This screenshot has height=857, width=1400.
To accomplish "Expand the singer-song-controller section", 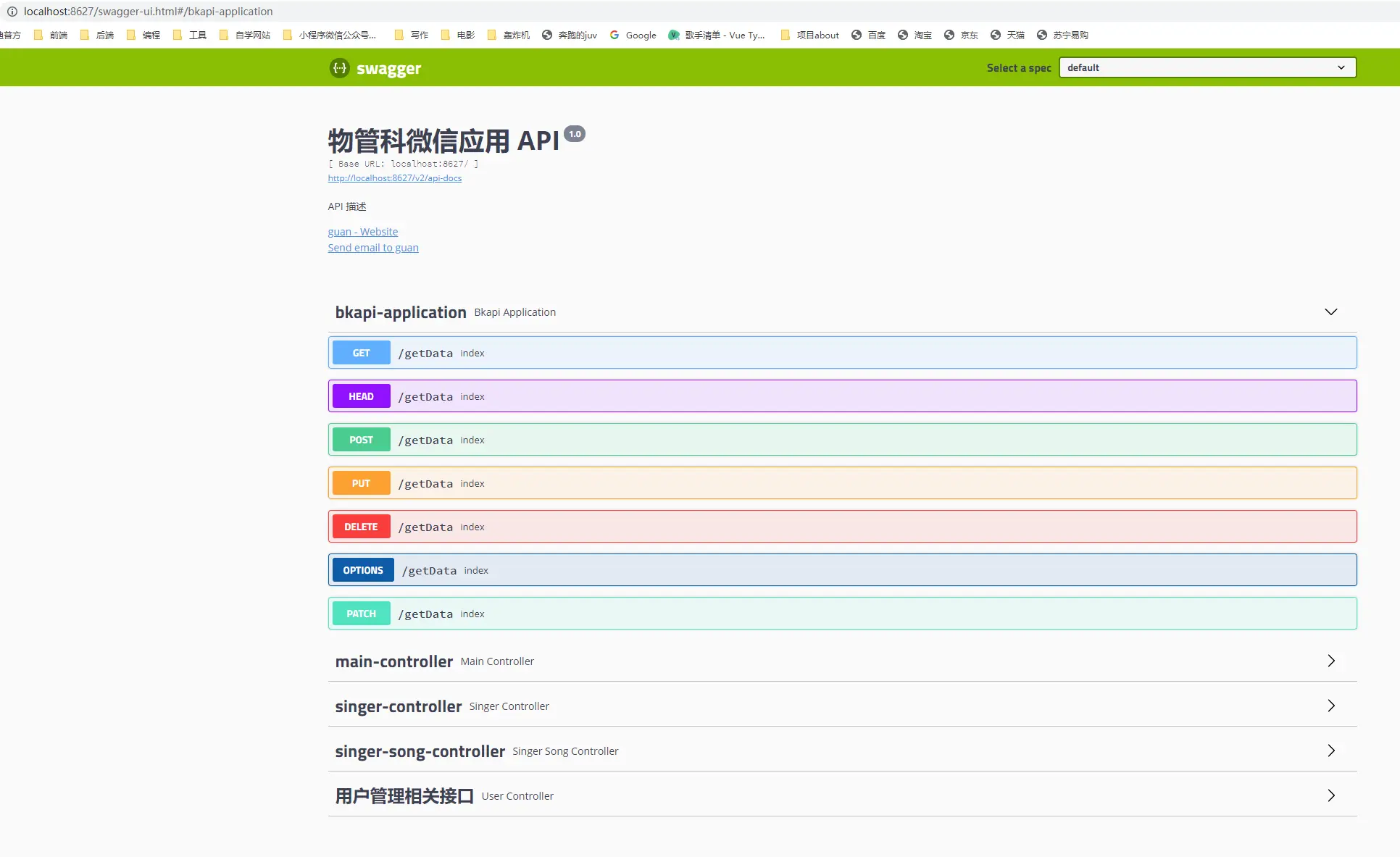I will click(x=1330, y=751).
